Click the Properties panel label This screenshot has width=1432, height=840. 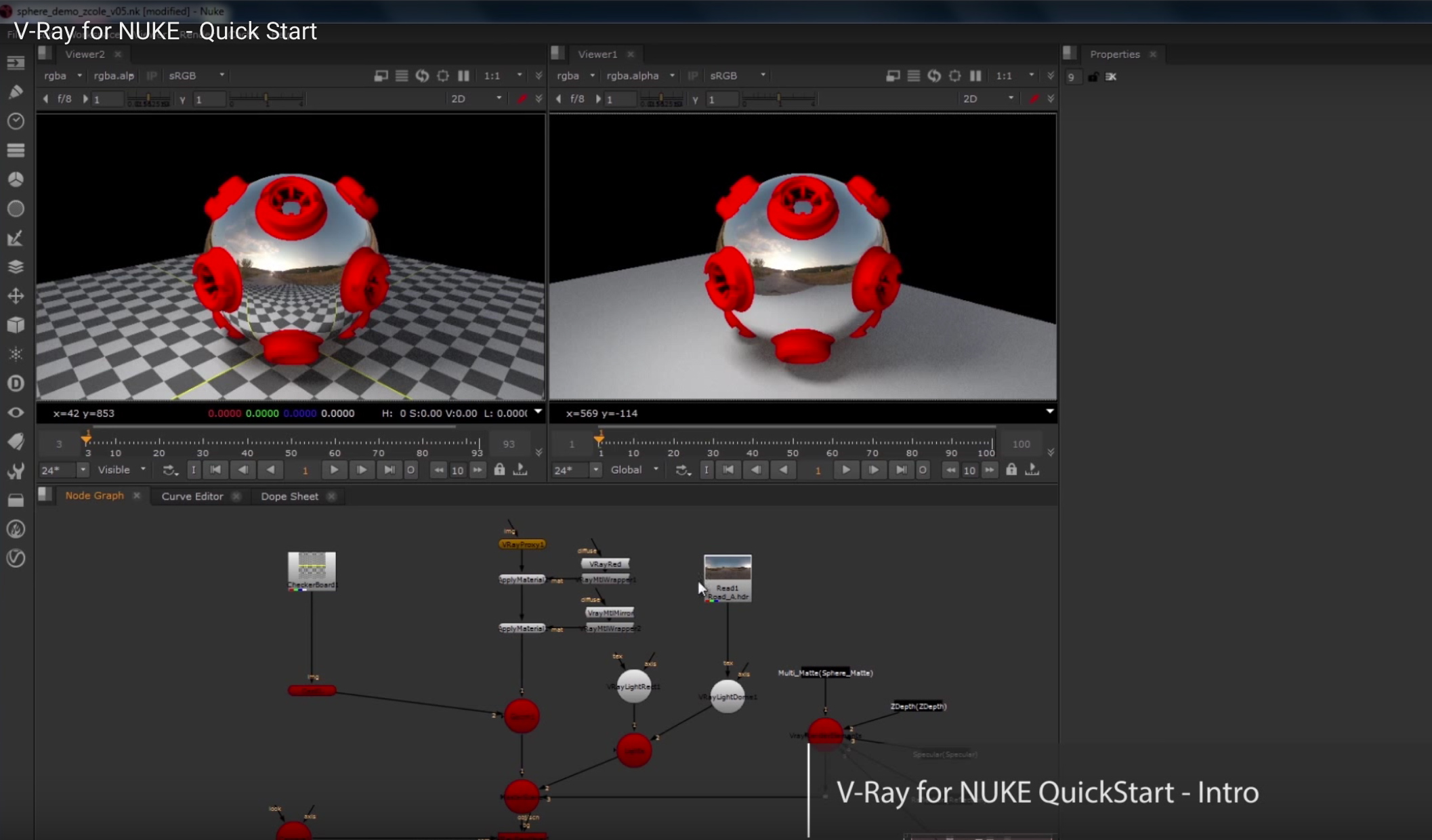tap(1114, 53)
